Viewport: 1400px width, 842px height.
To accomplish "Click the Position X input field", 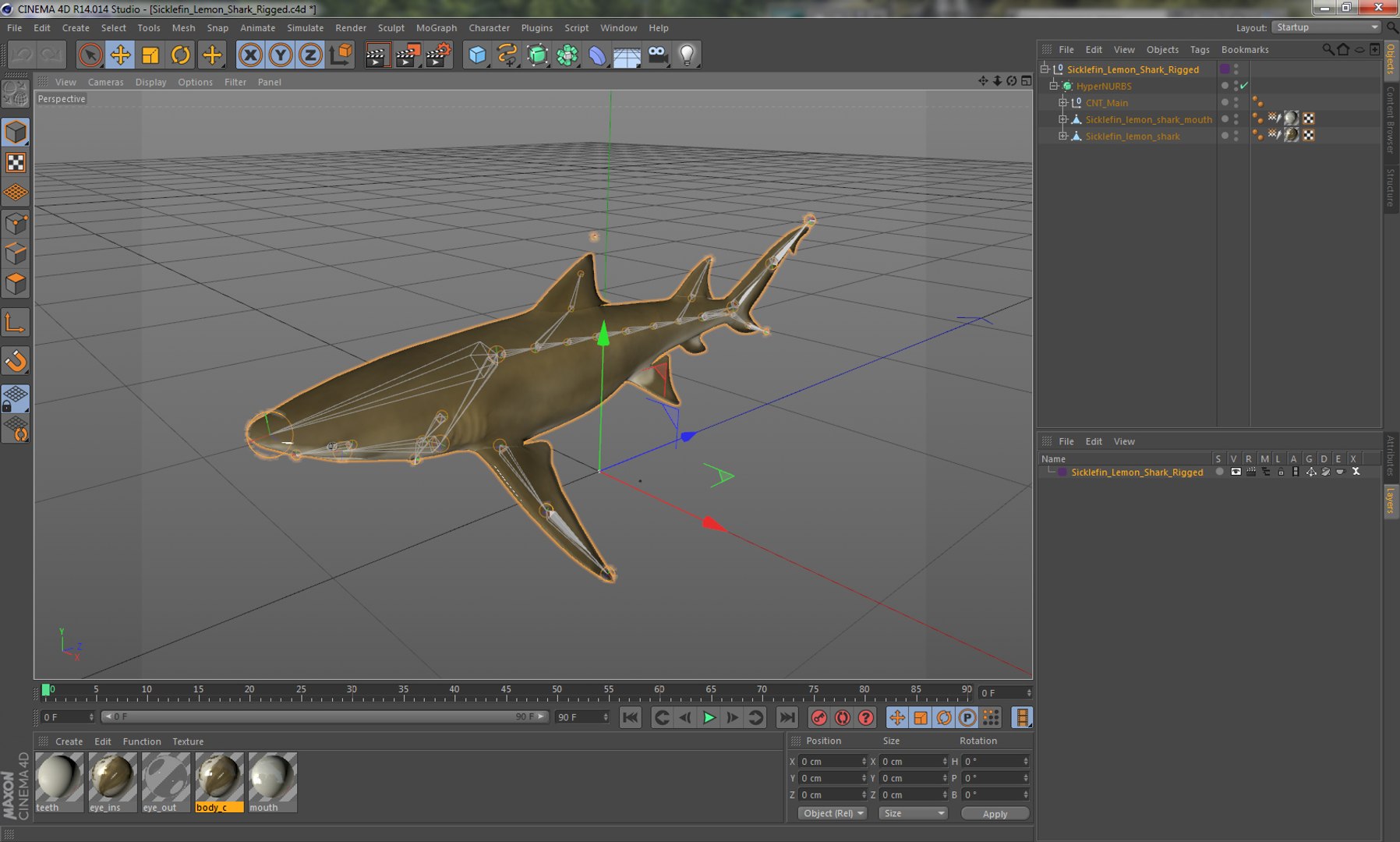I will pyautogui.click(x=833, y=761).
